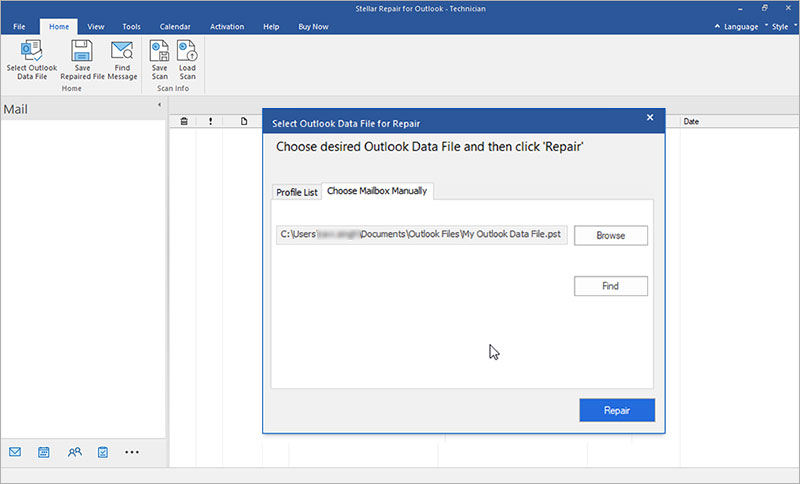Click the Find button
Viewport: 800px width, 484px height.
click(611, 286)
